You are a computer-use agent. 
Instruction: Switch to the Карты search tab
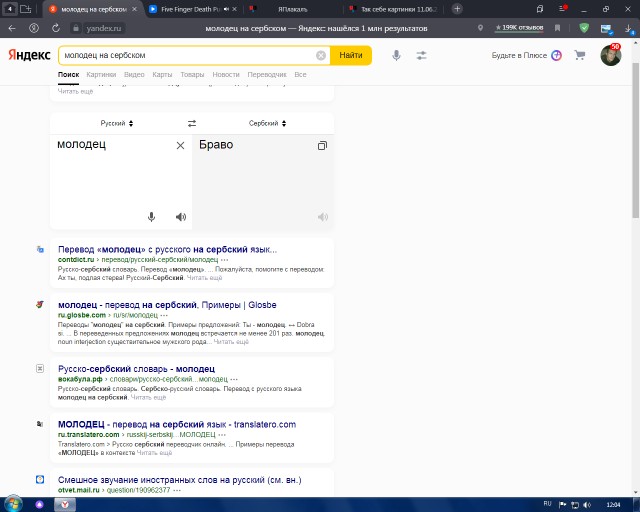pos(162,75)
